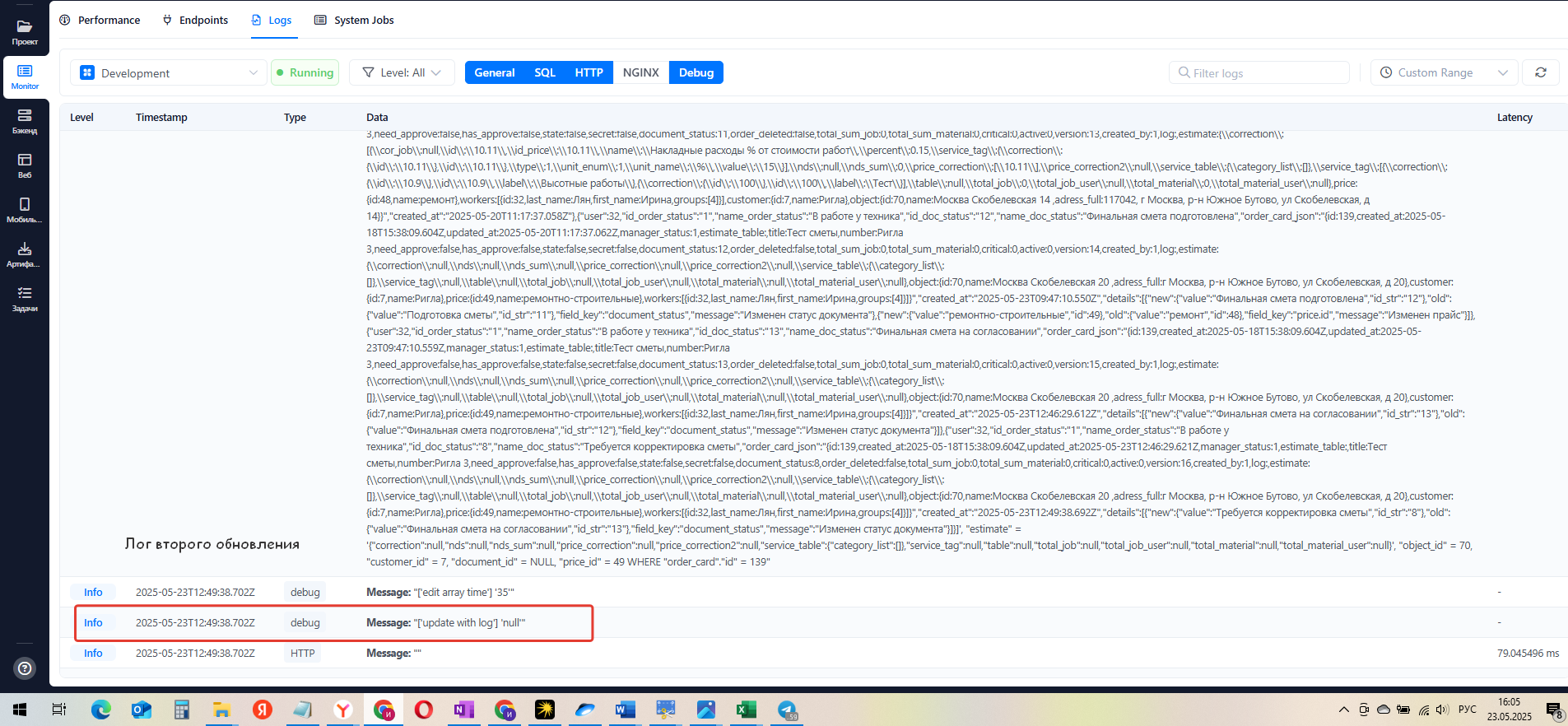Refresh the logs with reload icon
The image size is (1568, 726).
(x=1541, y=72)
